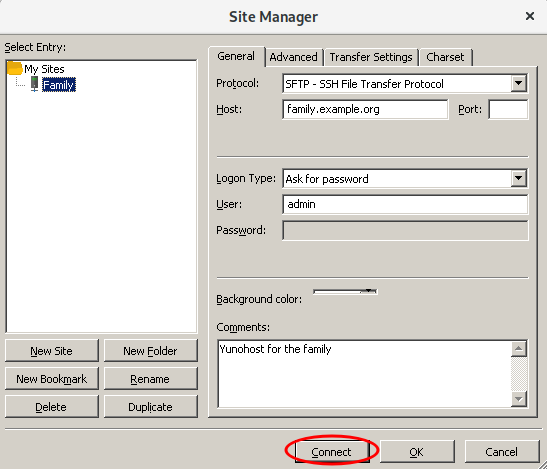Click the Ask for password combo box
Image resolution: width=547 pixels, height=469 pixels.
click(405, 179)
